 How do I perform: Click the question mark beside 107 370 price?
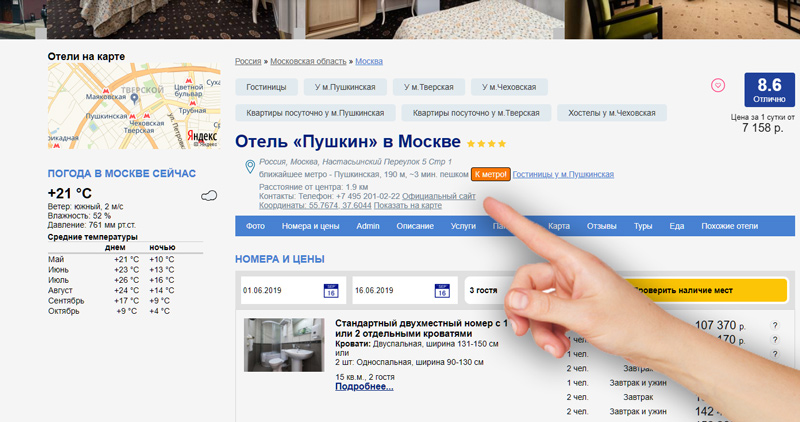774,326
